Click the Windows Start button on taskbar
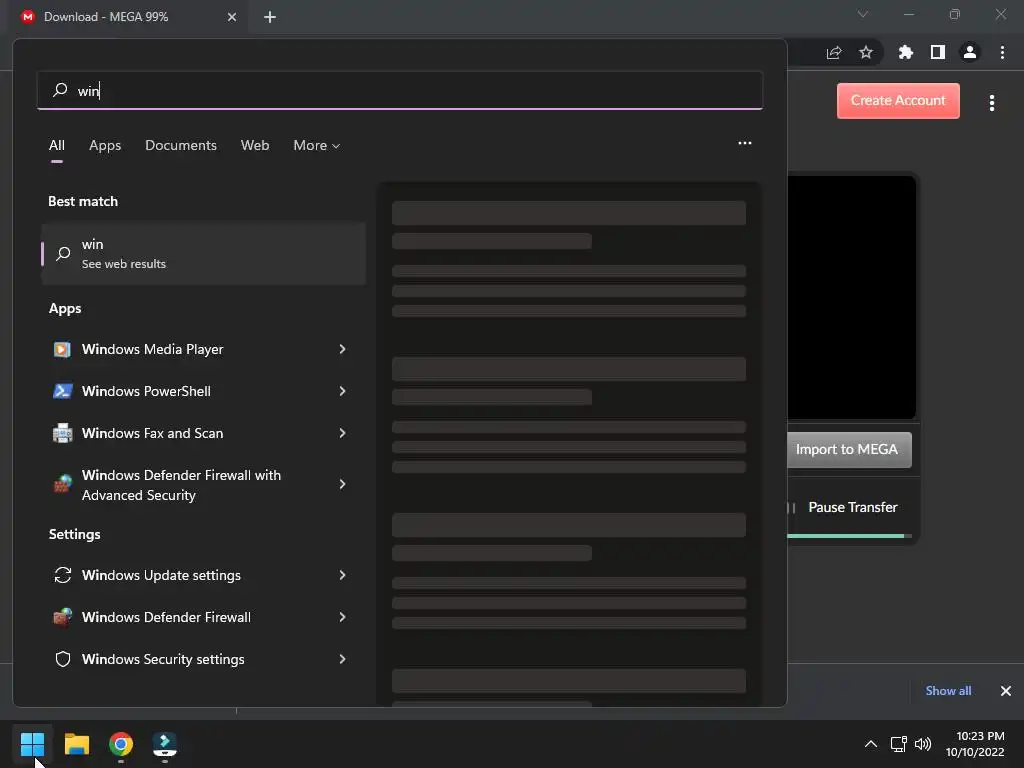Image resolution: width=1024 pixels, height=768 pixels. (x=32, y=744)
